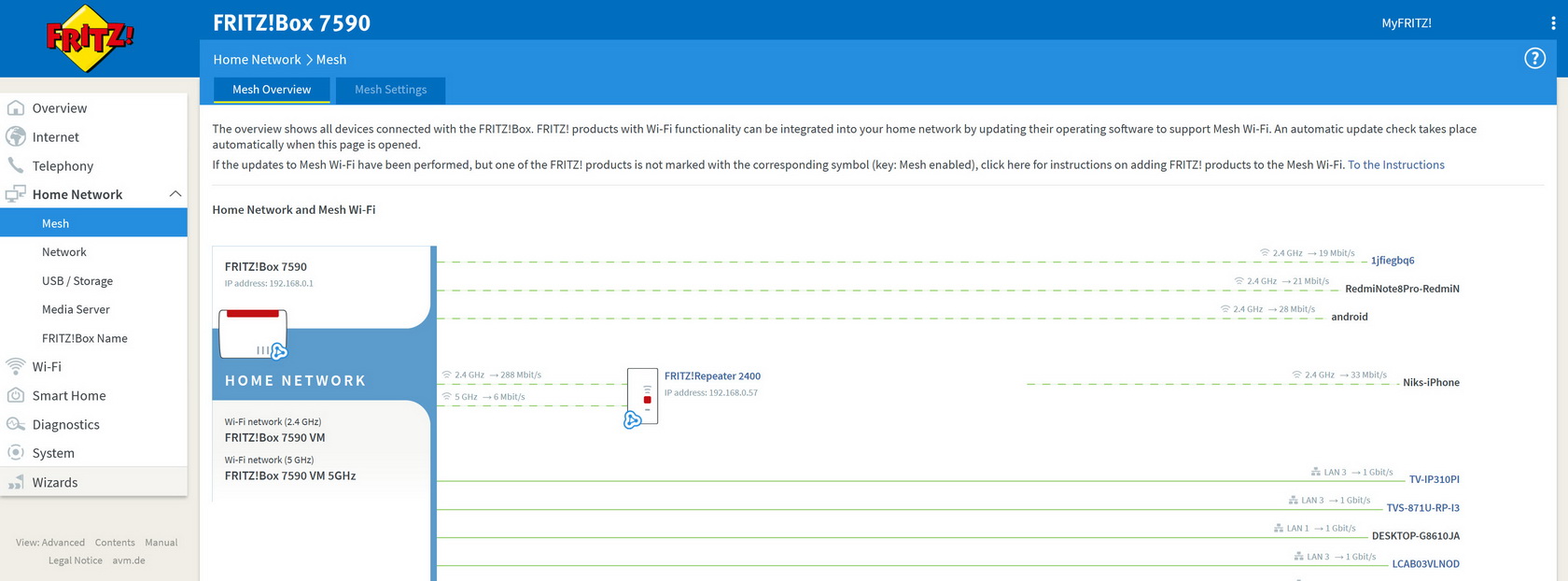This screenshot has height=581, width=1568.
Task: Open the To the Instructions link
Action: 1396,164
